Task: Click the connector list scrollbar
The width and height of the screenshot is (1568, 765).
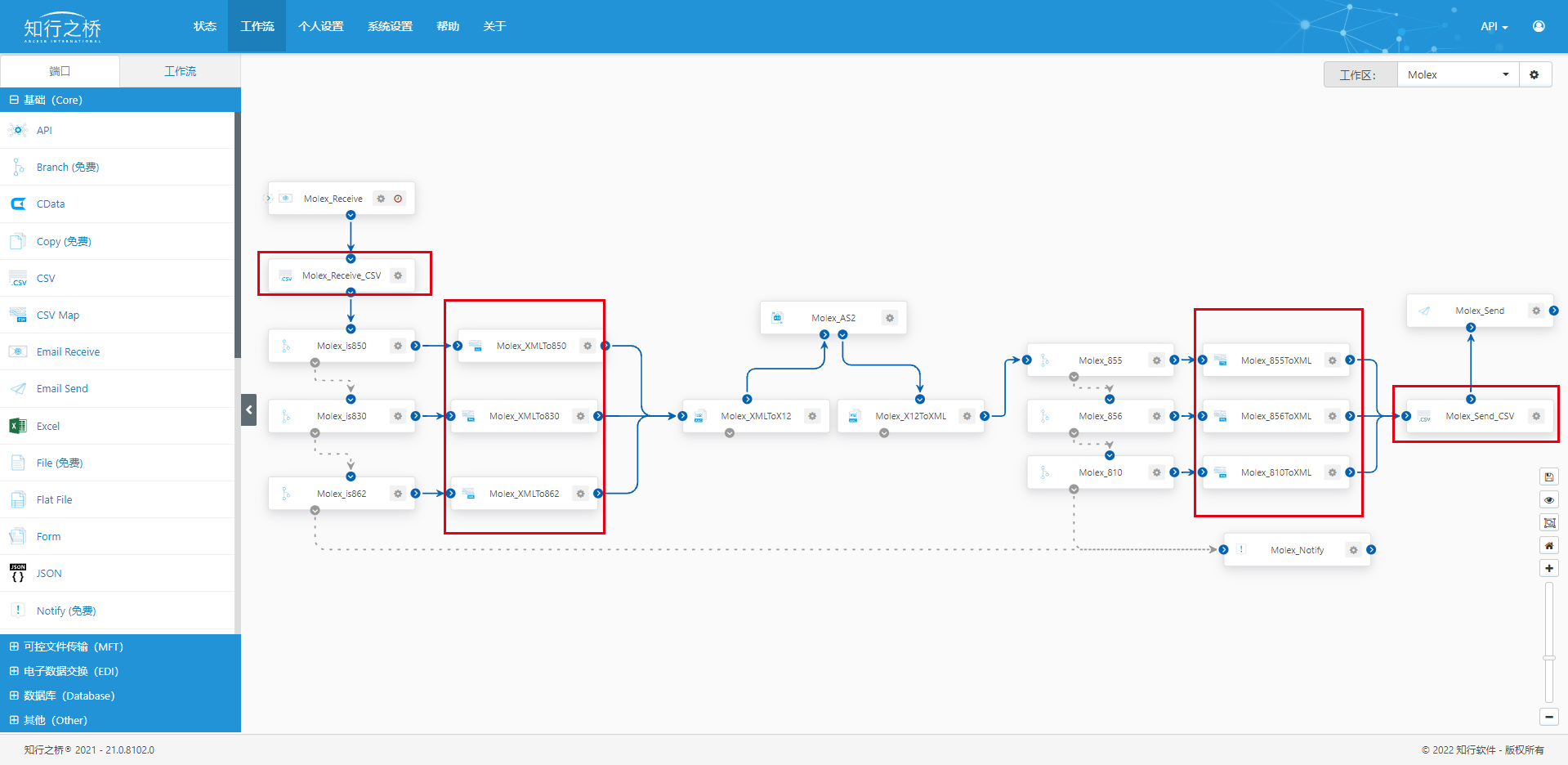Action: click(x=238, y=235)
